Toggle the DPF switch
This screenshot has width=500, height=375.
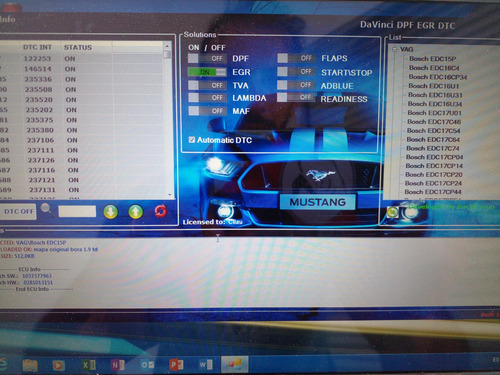207,58
